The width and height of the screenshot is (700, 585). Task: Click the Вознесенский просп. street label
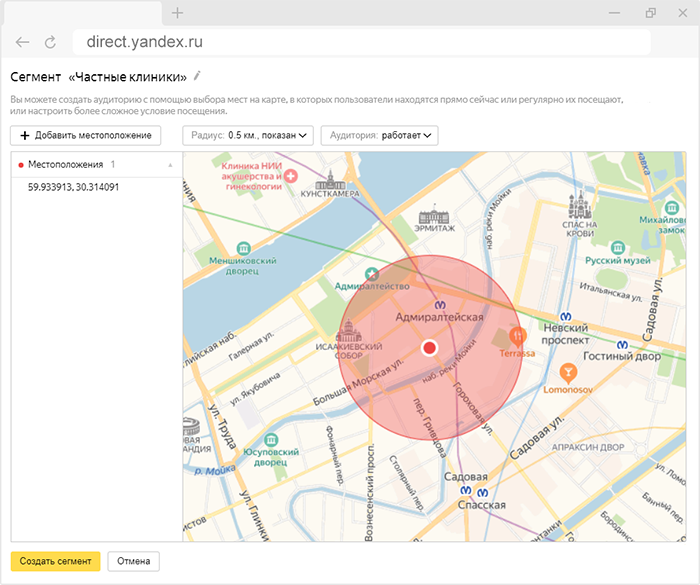point(369,493)
